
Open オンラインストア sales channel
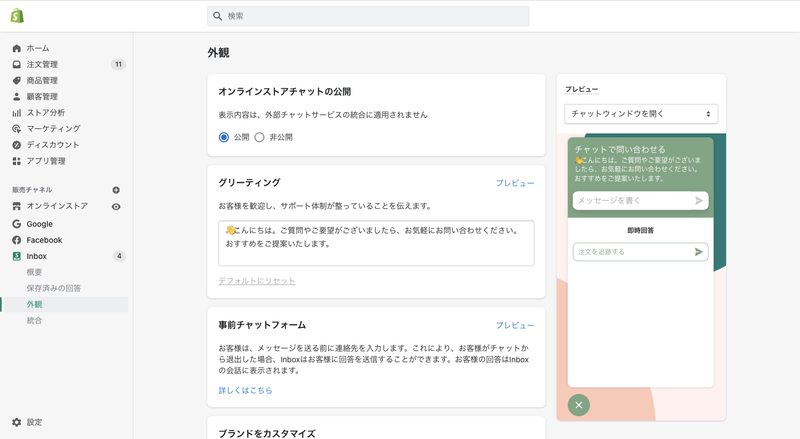tap(57, 206)
